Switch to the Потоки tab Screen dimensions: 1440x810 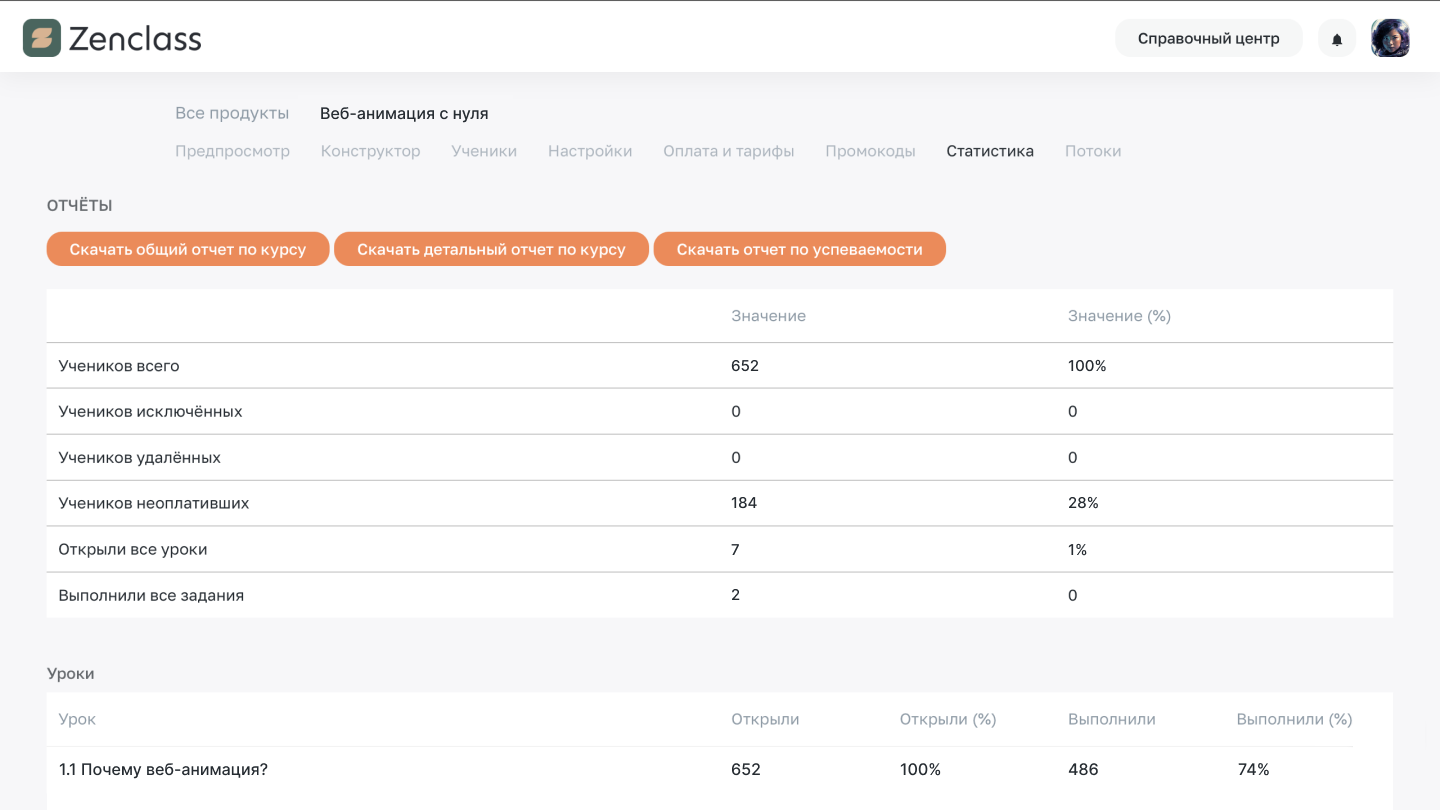[1092, 151]
